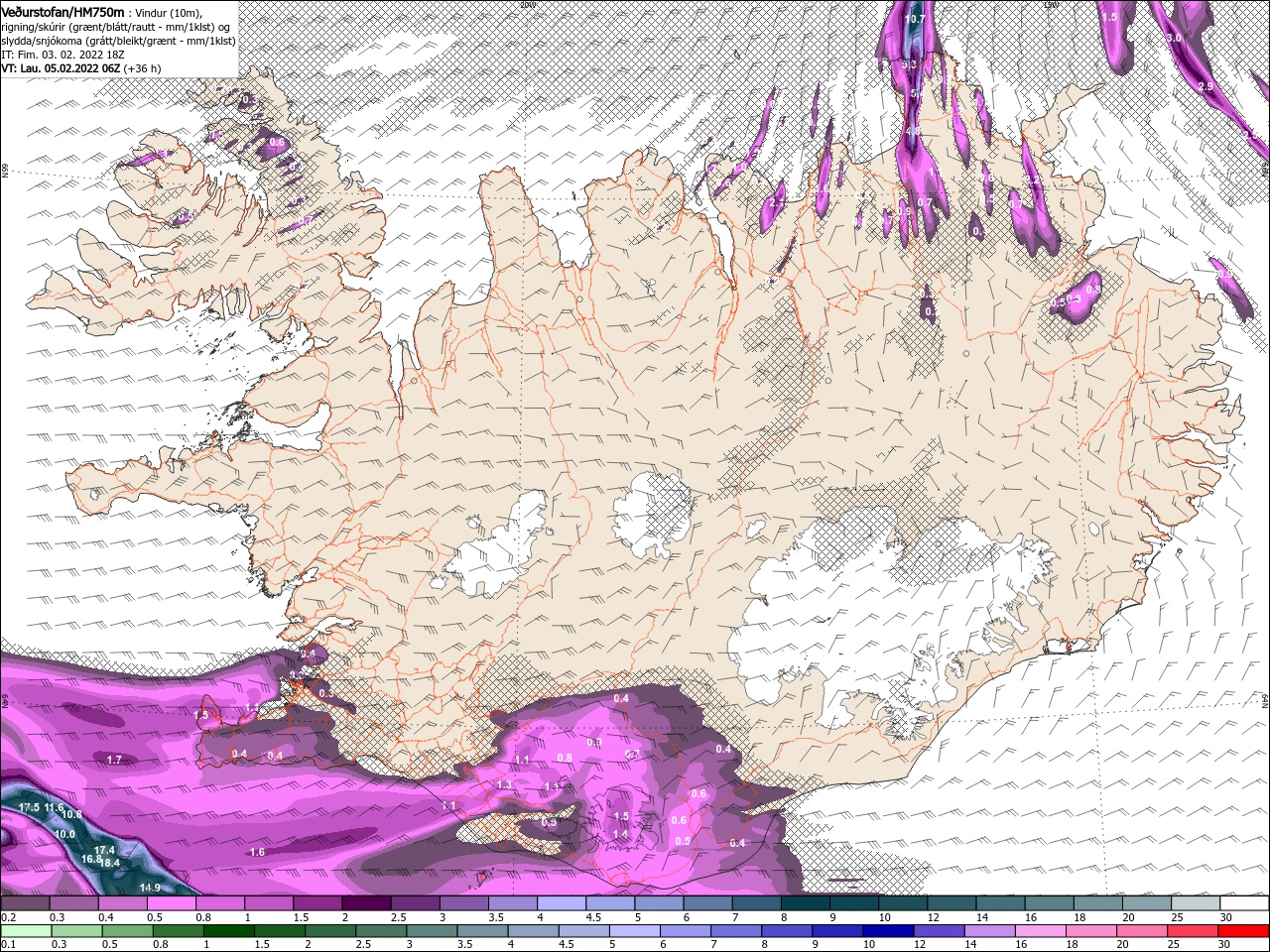Click the 0.8 value on the map
This screenshot has width=1270, height=952.
click(565, 758)
